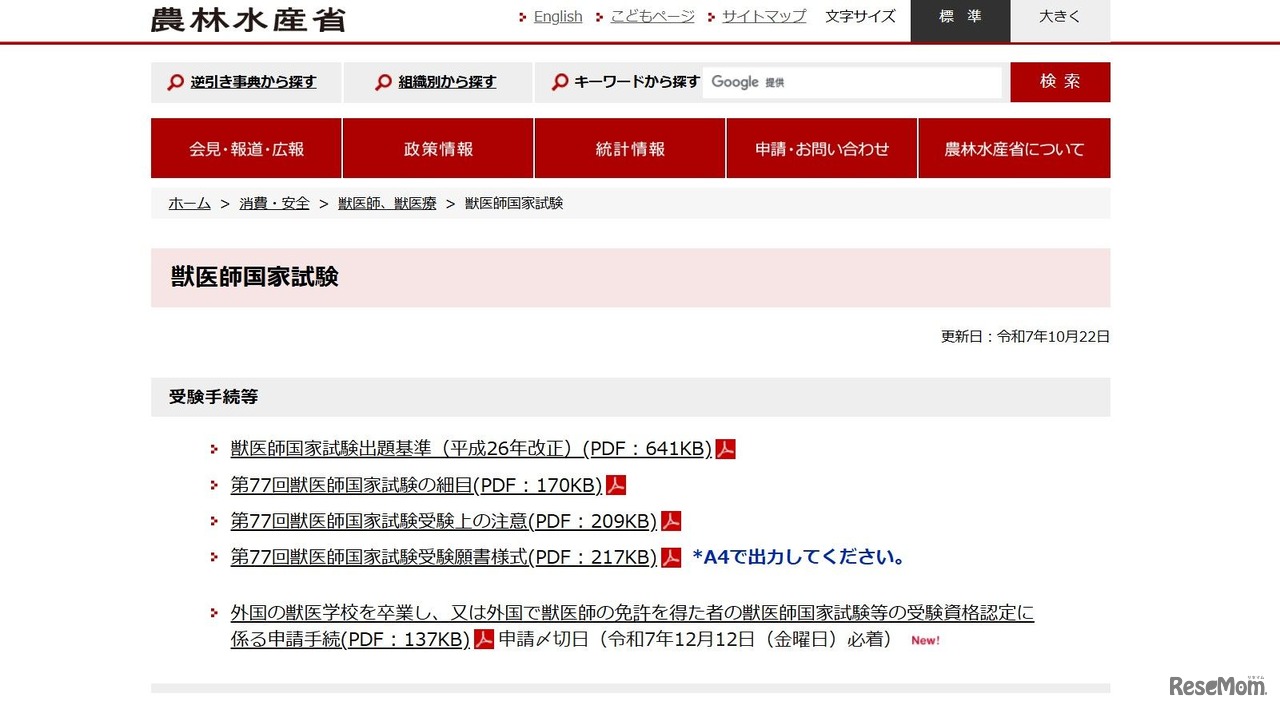
Task: Open the 消費・安全 breadcrumb link
Action: tap(274, 203)
